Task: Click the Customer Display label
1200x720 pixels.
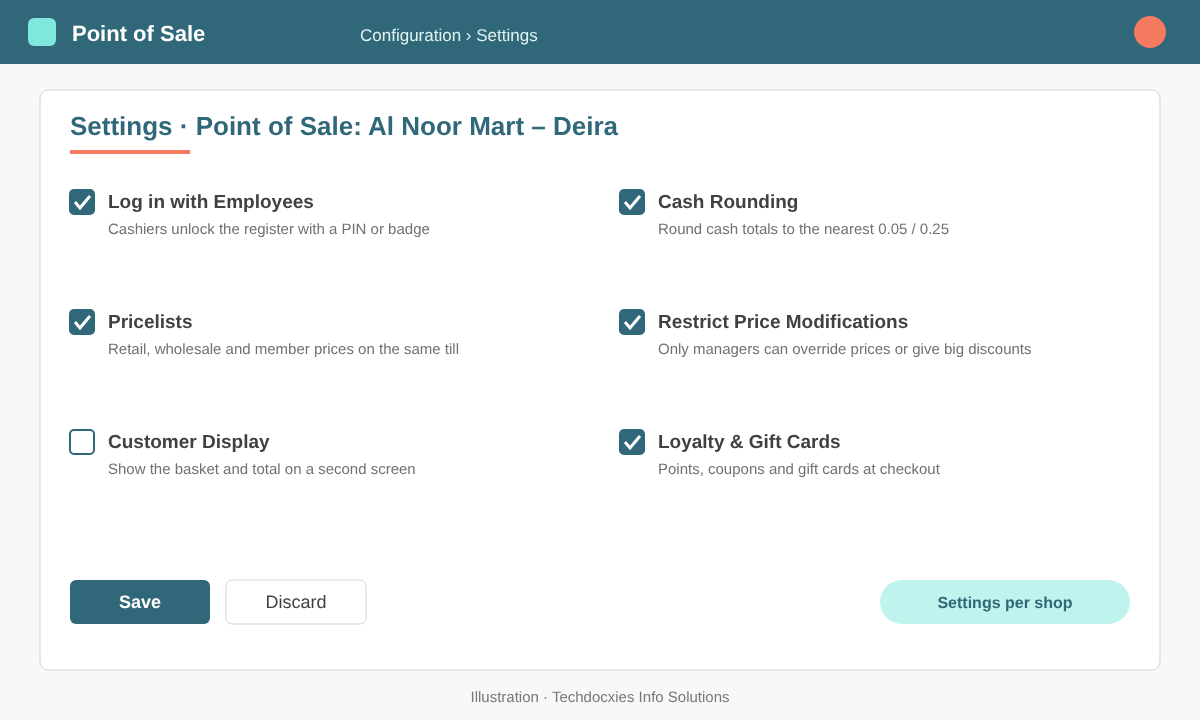Action: pos(189,442)
